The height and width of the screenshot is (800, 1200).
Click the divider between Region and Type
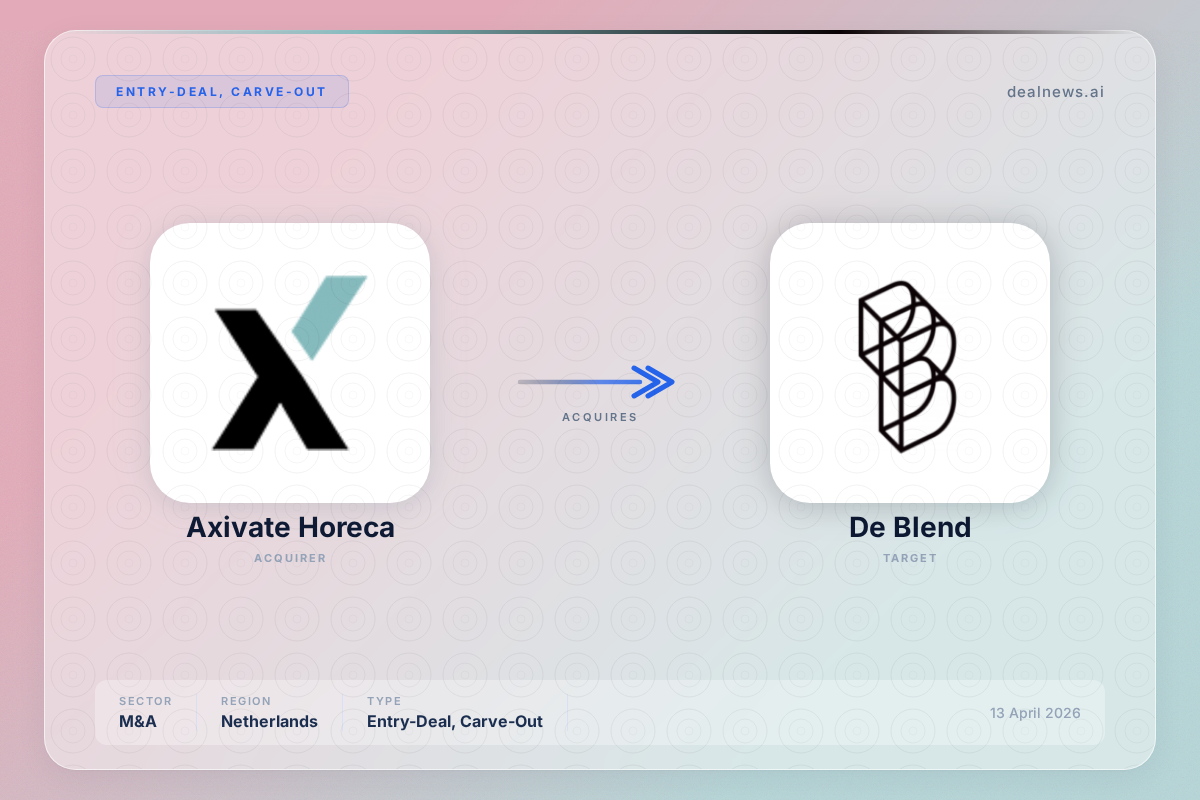pyautogui.click(x=342, y=712)
